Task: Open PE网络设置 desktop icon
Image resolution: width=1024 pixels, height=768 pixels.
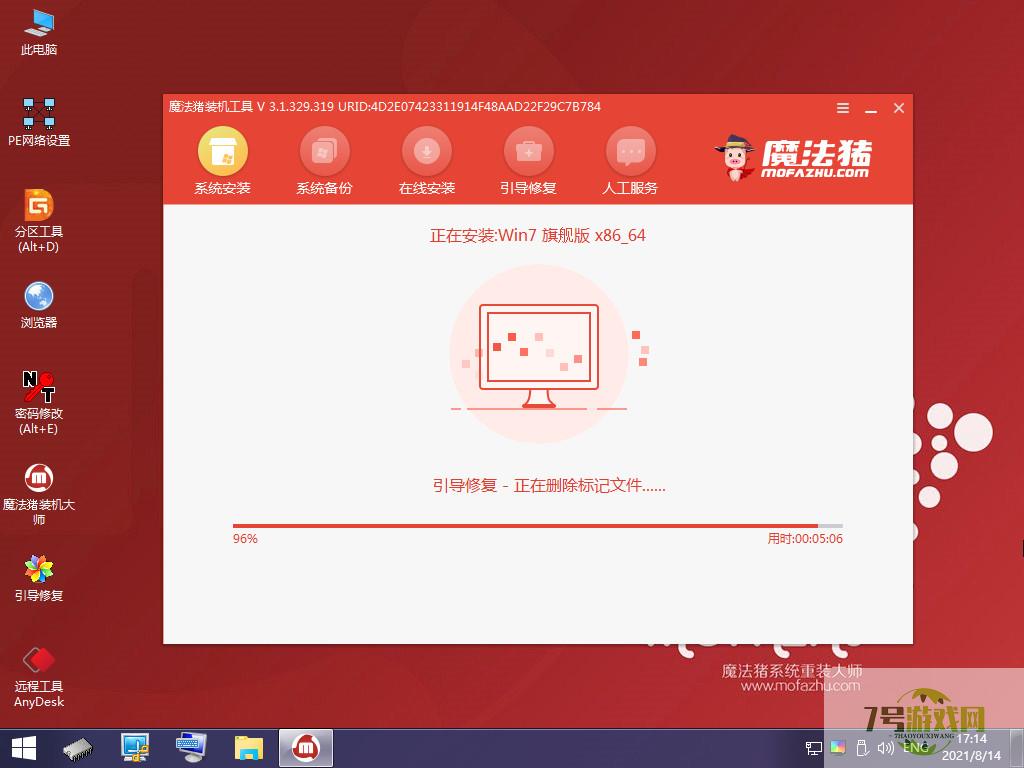Action: tap(39, 122)
